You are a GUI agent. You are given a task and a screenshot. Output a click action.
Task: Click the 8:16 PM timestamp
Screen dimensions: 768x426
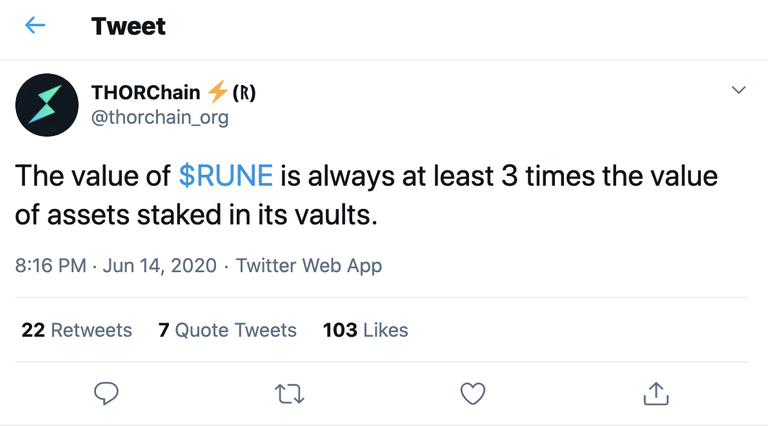point(50,266)
